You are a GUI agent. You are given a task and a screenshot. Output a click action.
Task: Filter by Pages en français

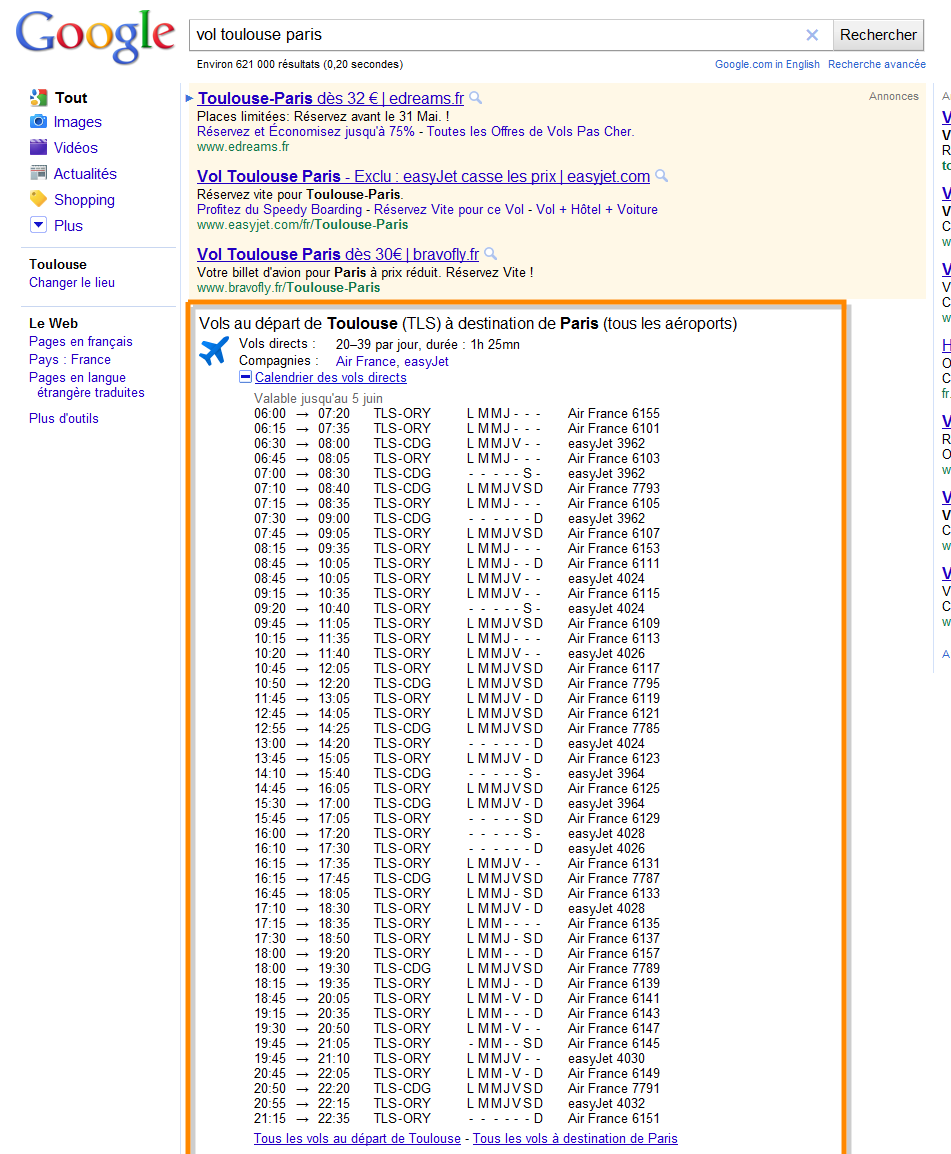pyautogui.click(x=80, y=341)
